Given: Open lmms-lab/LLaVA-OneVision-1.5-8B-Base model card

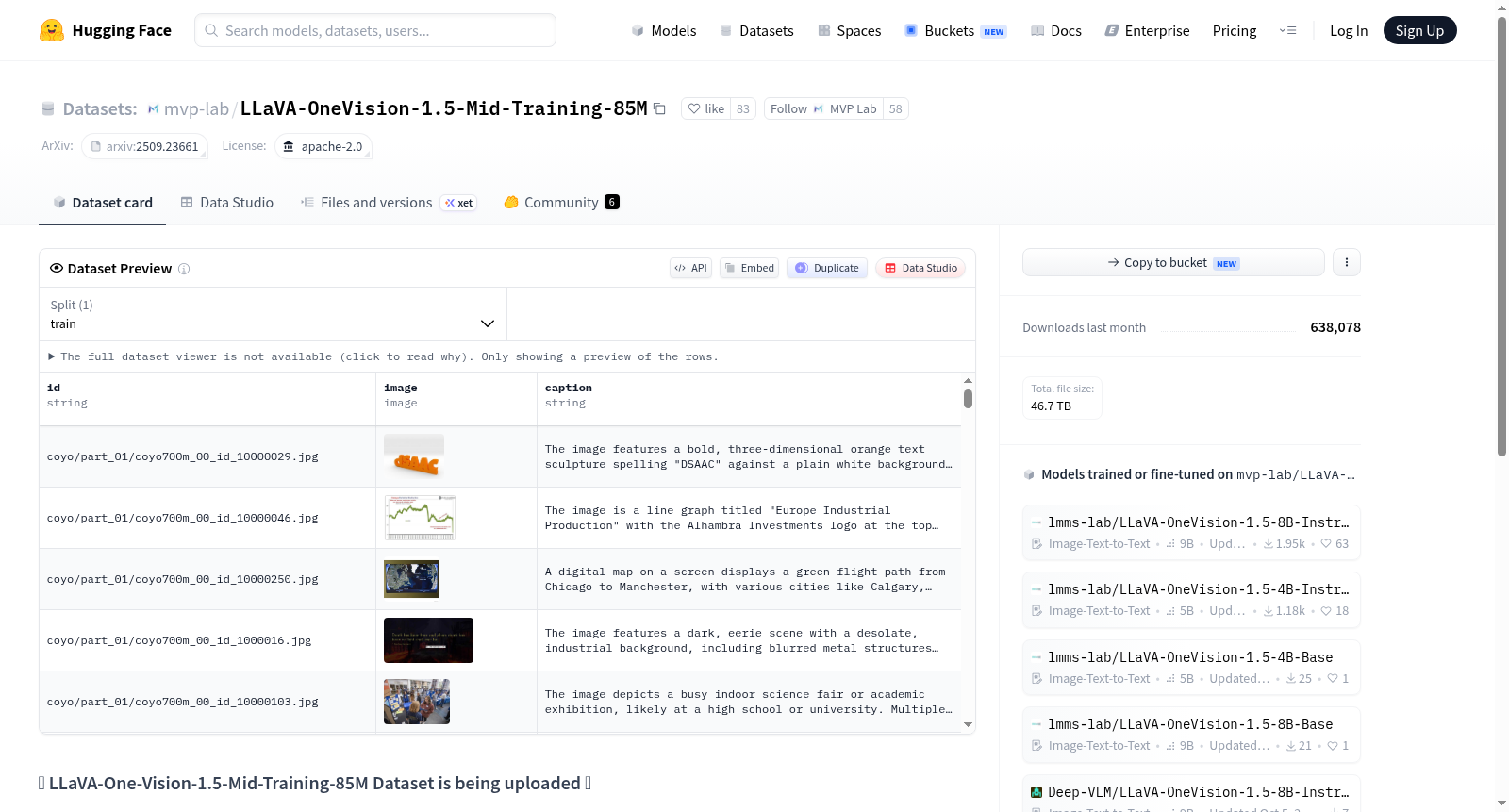Looking at the screenshot, I should coord(1191,735).
